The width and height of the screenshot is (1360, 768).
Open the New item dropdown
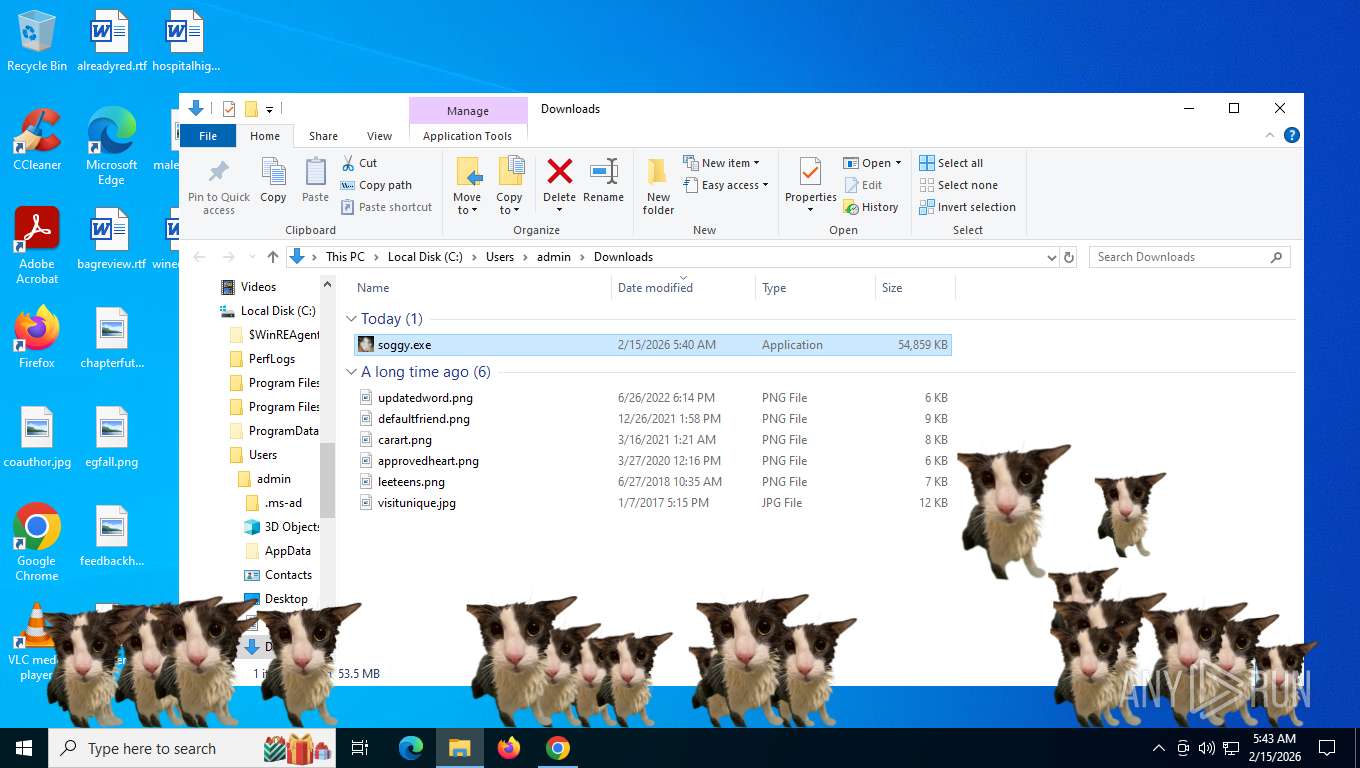(x=722, y=163)
